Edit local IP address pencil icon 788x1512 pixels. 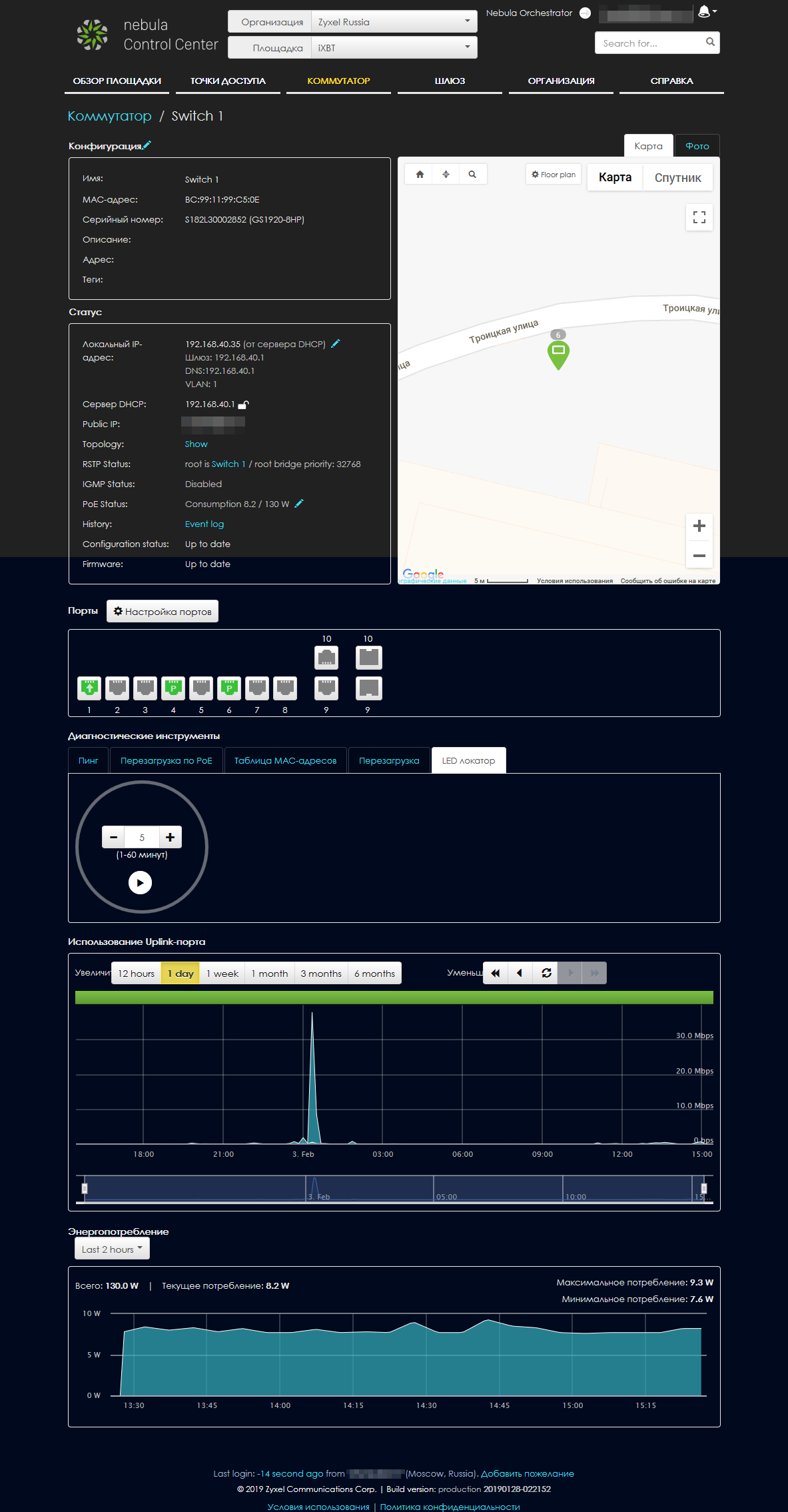pos(336,343)
